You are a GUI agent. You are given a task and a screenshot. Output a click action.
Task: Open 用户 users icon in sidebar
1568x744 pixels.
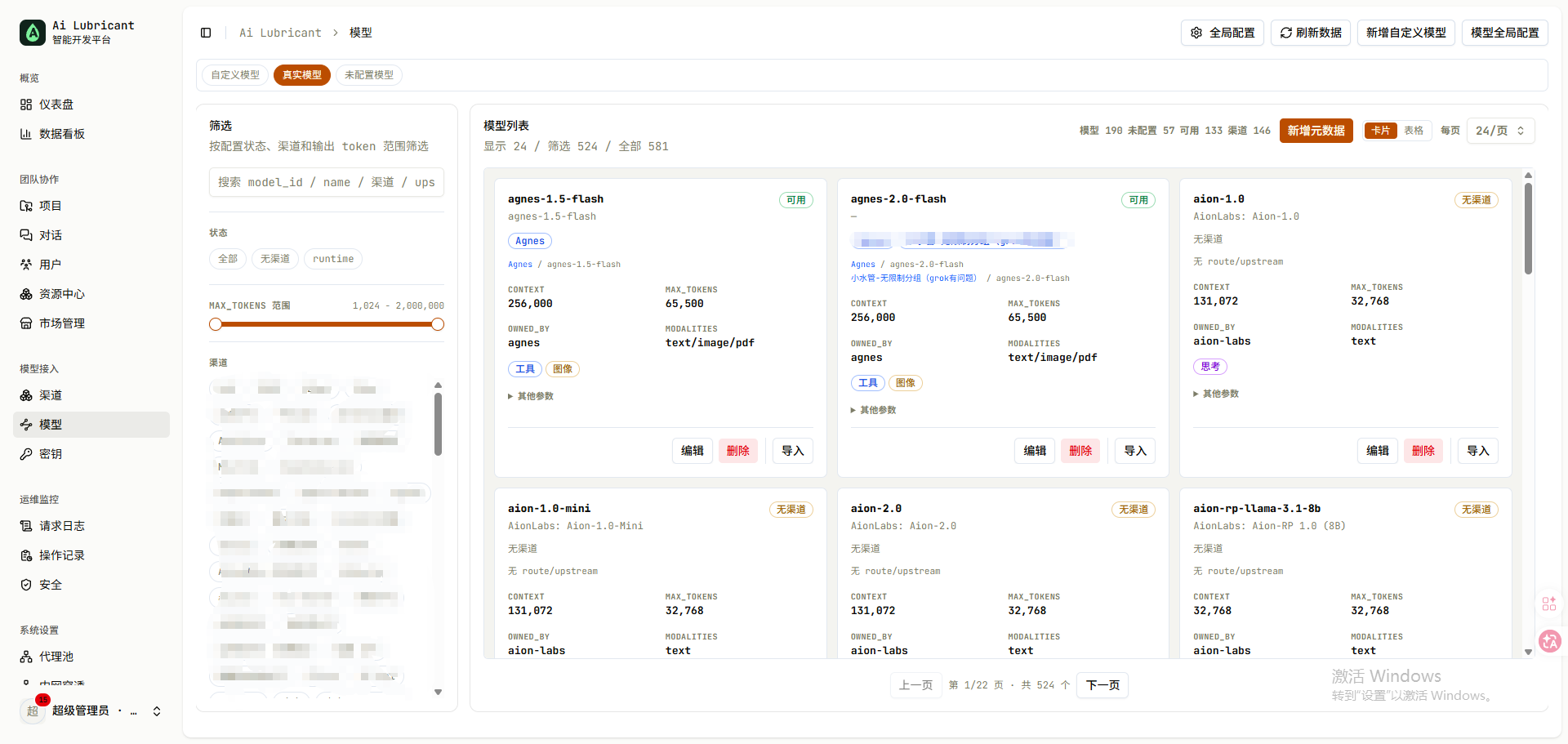(26, 265)
